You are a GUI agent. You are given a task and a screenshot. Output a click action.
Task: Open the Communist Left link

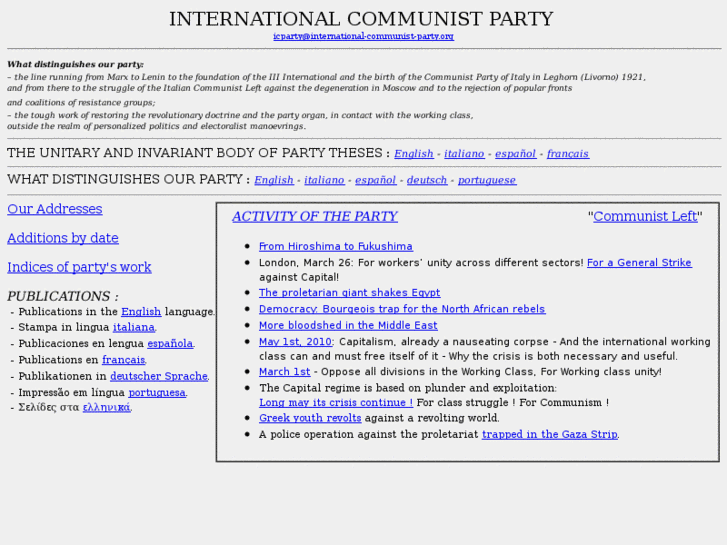pos(645,216)
